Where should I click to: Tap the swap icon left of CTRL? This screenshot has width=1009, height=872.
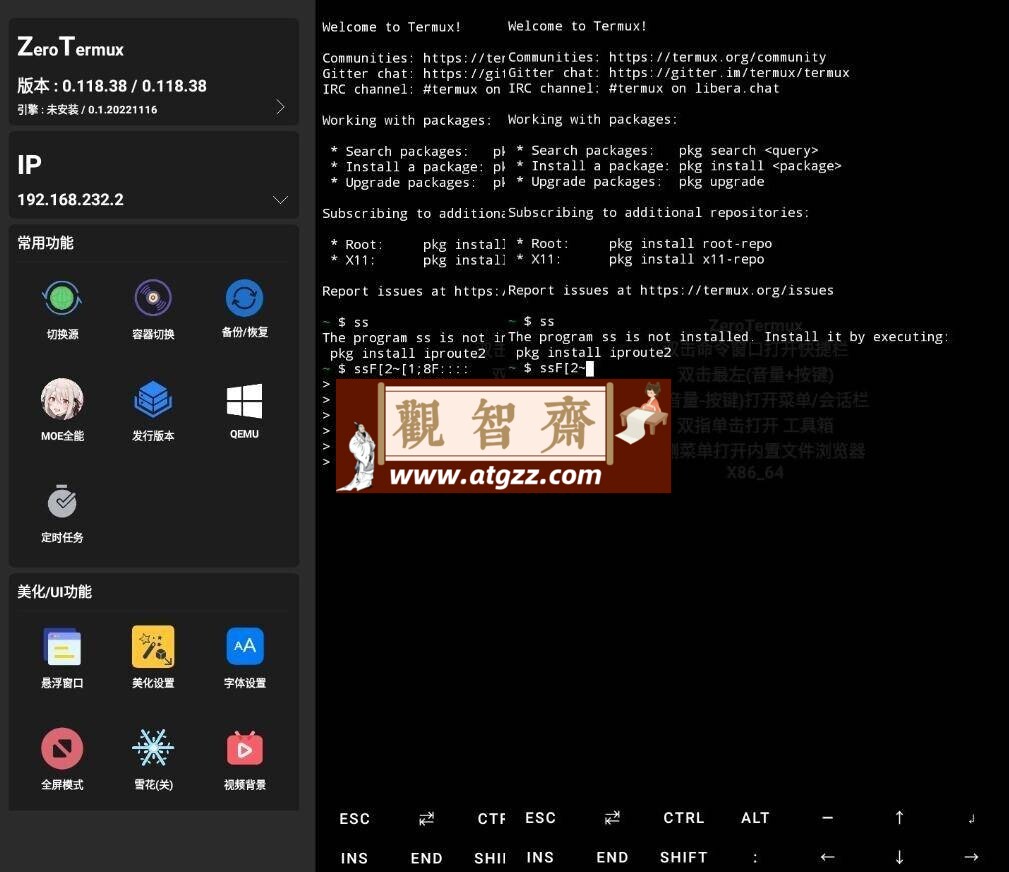(x=612, y=818)
